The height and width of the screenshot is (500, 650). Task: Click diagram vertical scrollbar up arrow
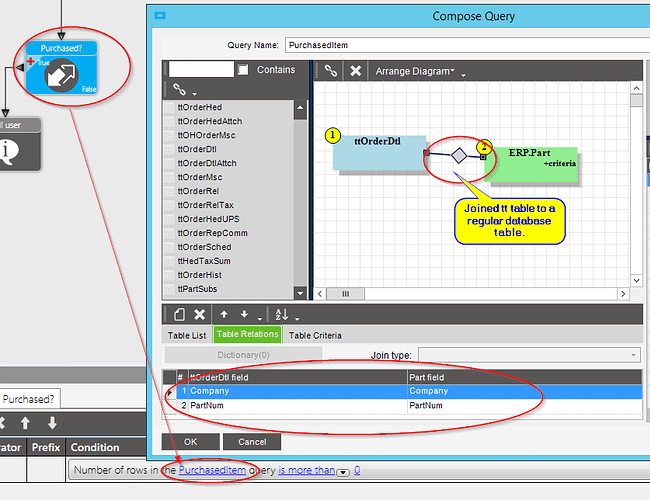[x=636, y=88]
